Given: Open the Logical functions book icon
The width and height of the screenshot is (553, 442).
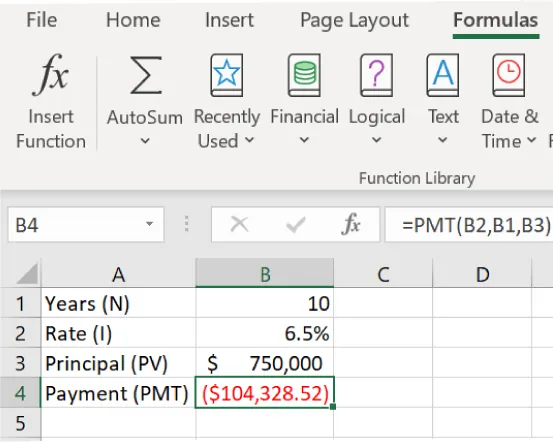Looking at the screenshot, I should point(376,75).
